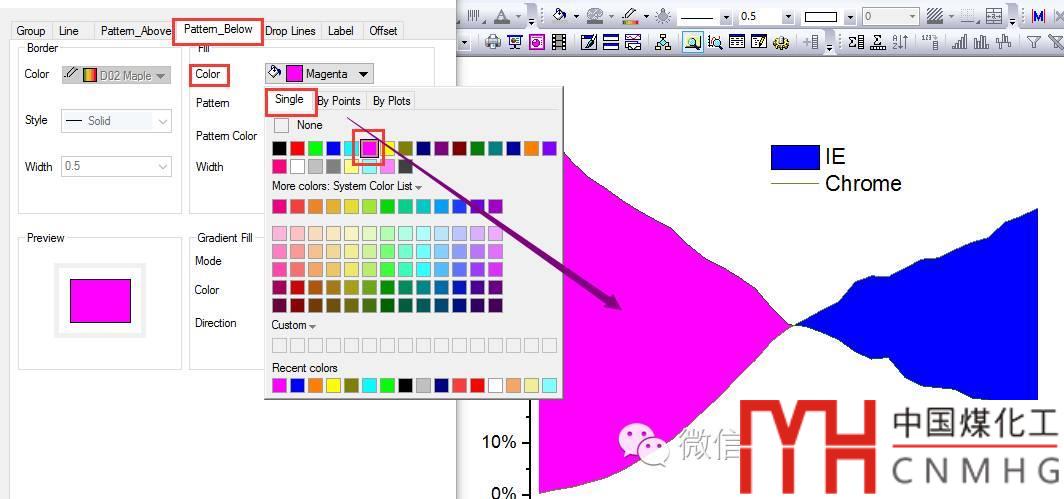Pick the black swatch in the top color row
Image resolution: width=1064 pixels, height=499 pixels.
280,148
